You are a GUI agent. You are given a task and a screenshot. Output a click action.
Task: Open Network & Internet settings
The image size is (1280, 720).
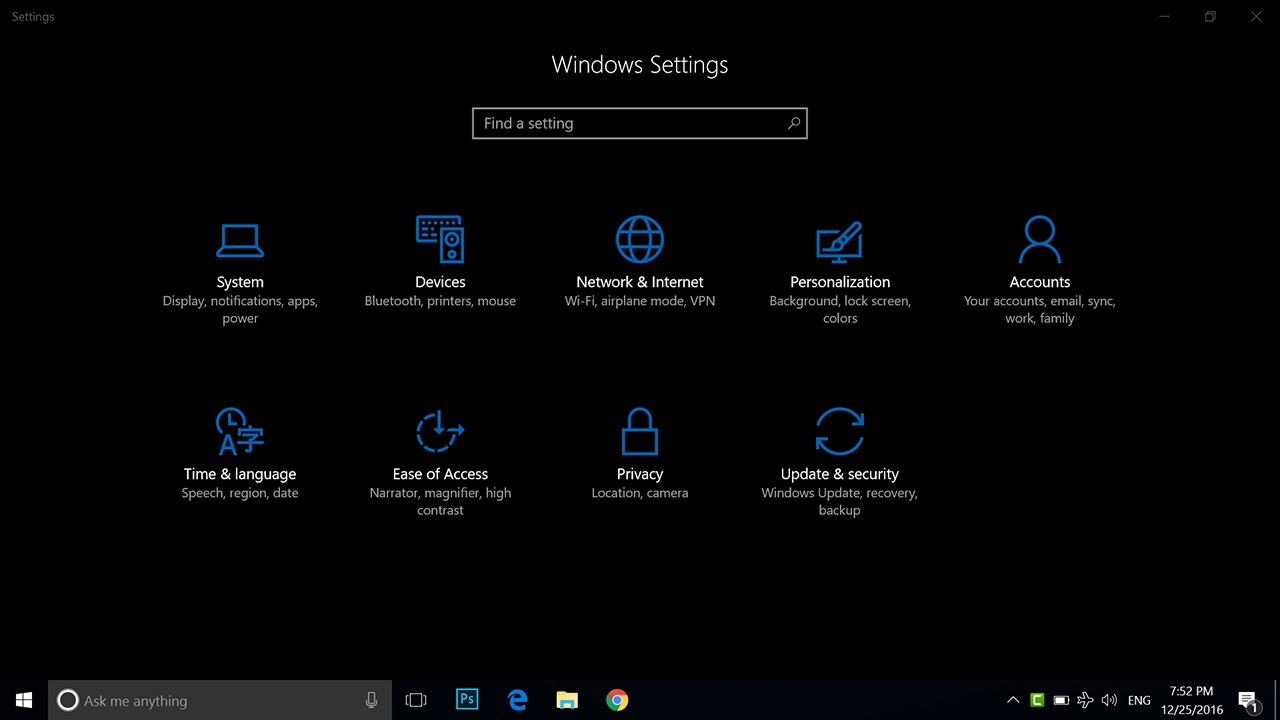[640, 262]
